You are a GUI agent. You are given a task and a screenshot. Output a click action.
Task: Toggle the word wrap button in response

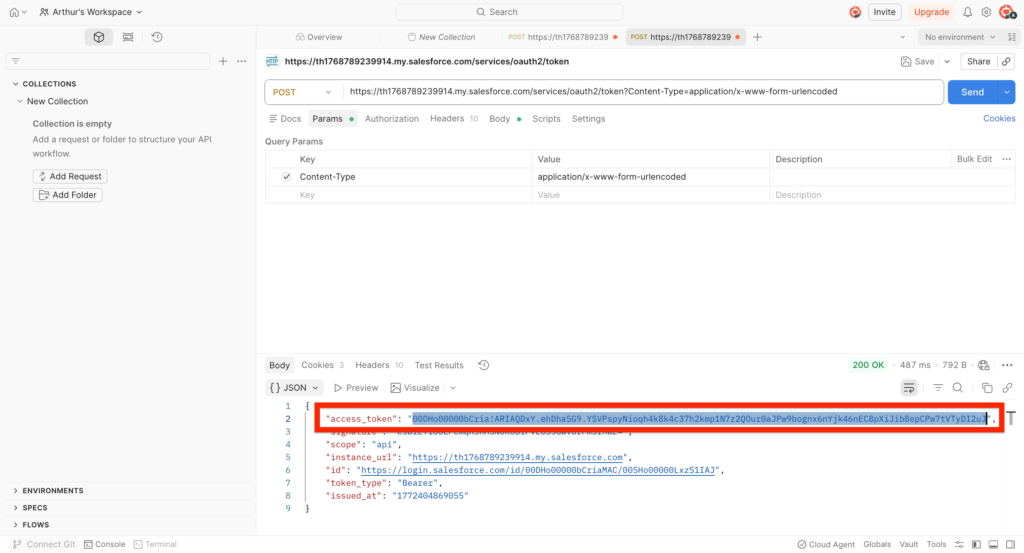coord(909,388)
